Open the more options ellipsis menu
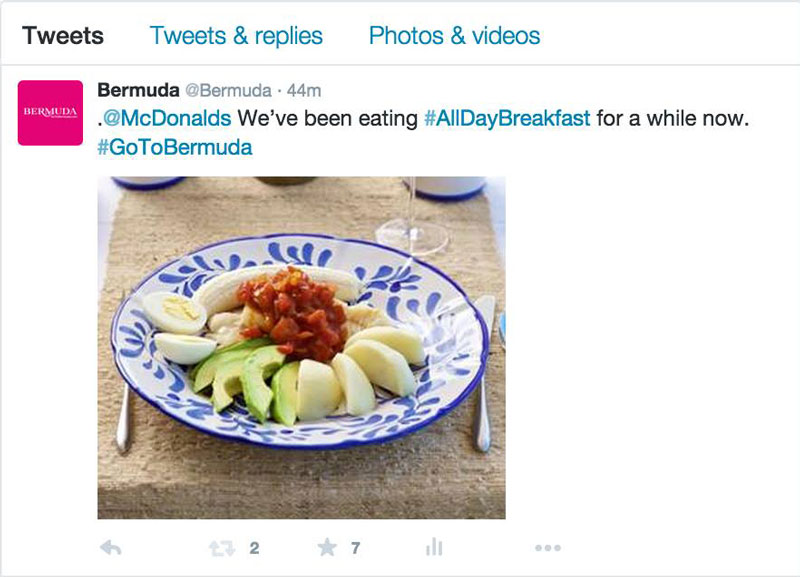800x577 pixels. pyautogui.click(x=547, y=548)
